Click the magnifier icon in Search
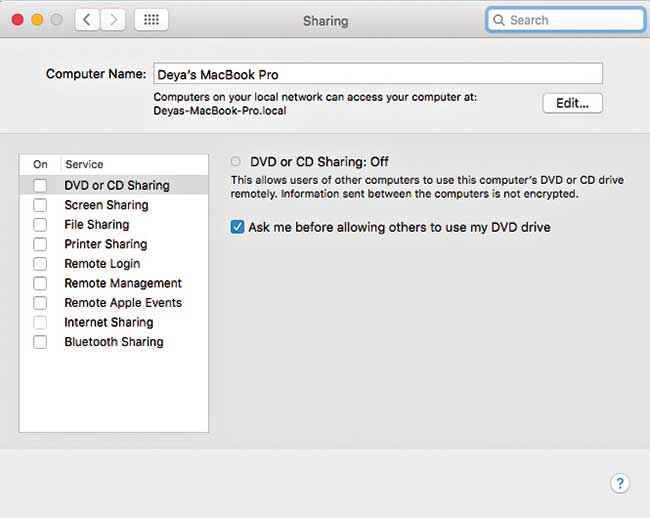Image resolution: width=650 pixels, height=518 pixels. 499,20
